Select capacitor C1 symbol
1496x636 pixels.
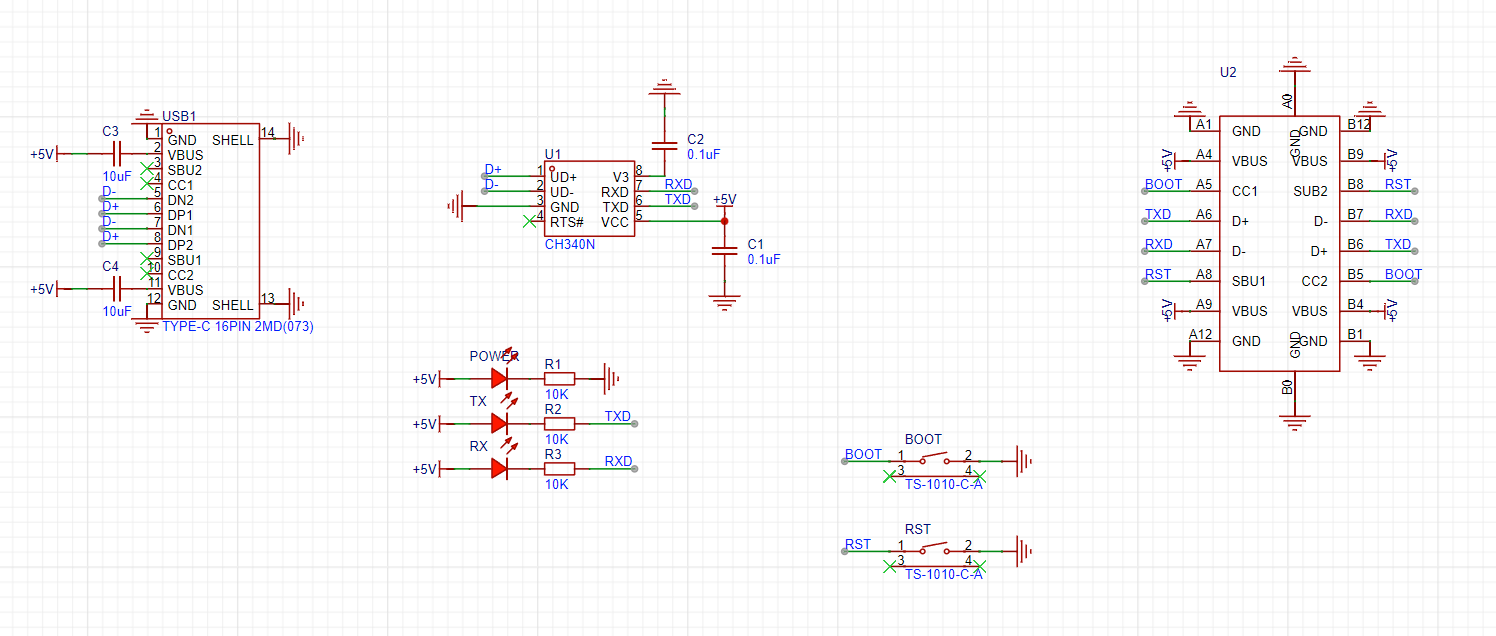pos(724,252)
